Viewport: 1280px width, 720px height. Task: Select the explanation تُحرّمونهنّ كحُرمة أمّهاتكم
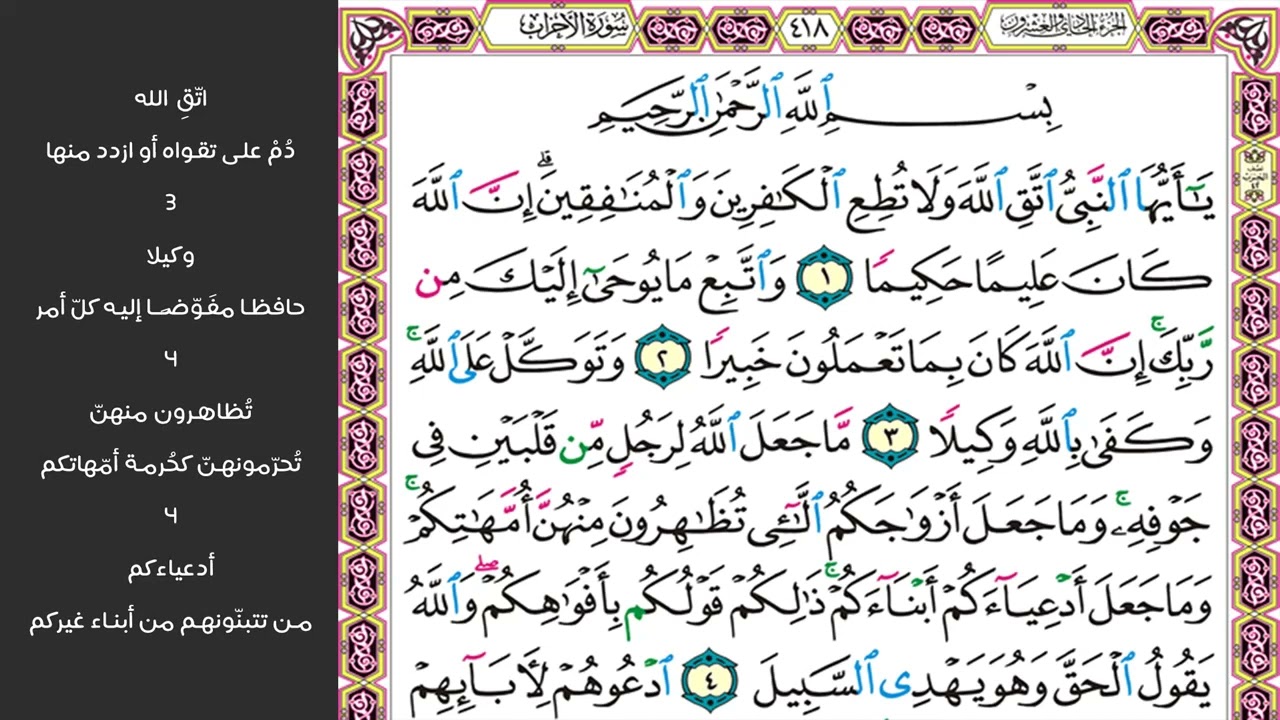coord(170,464)
